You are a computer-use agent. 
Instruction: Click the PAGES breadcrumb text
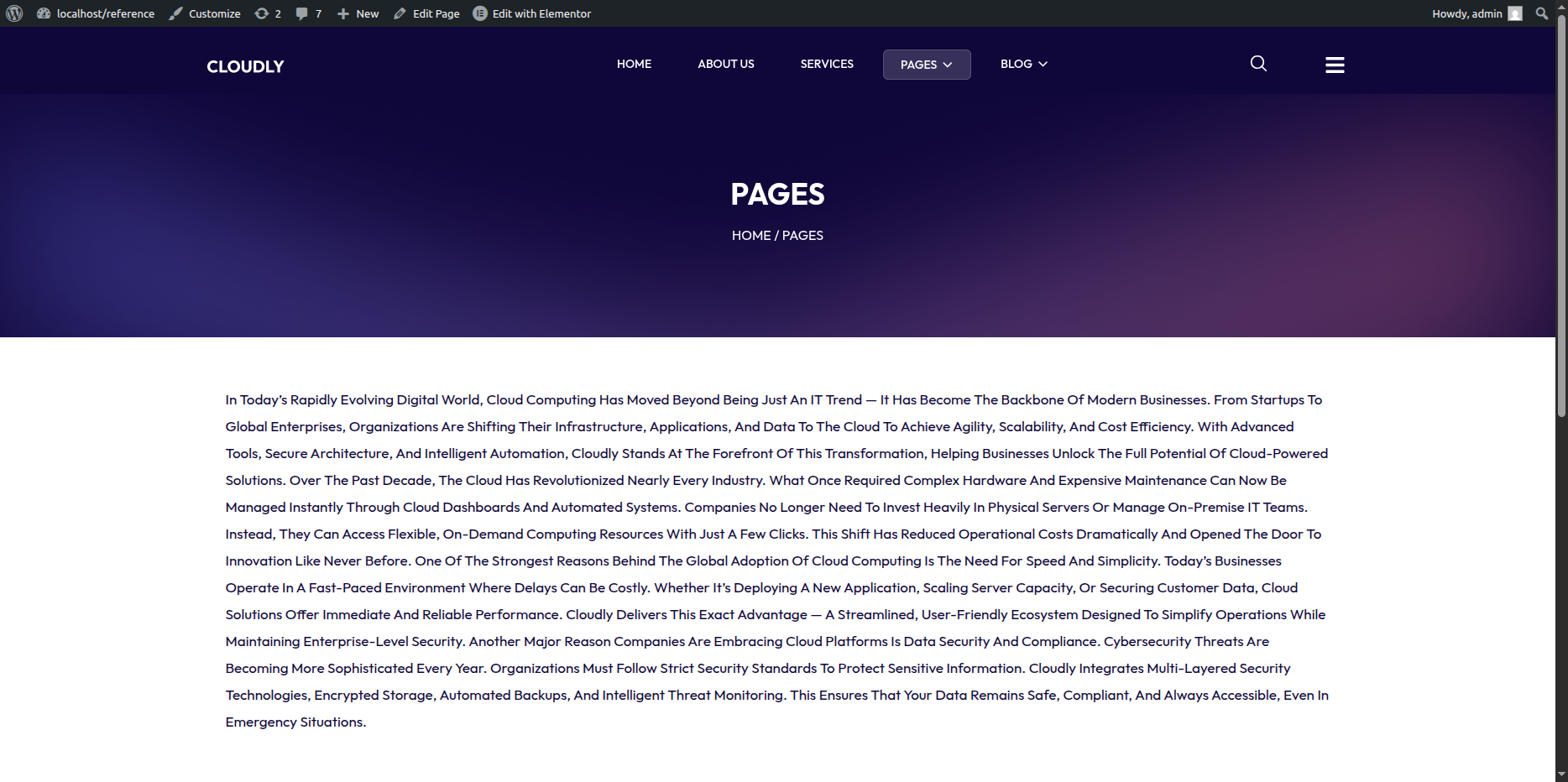tap(802, 236)
